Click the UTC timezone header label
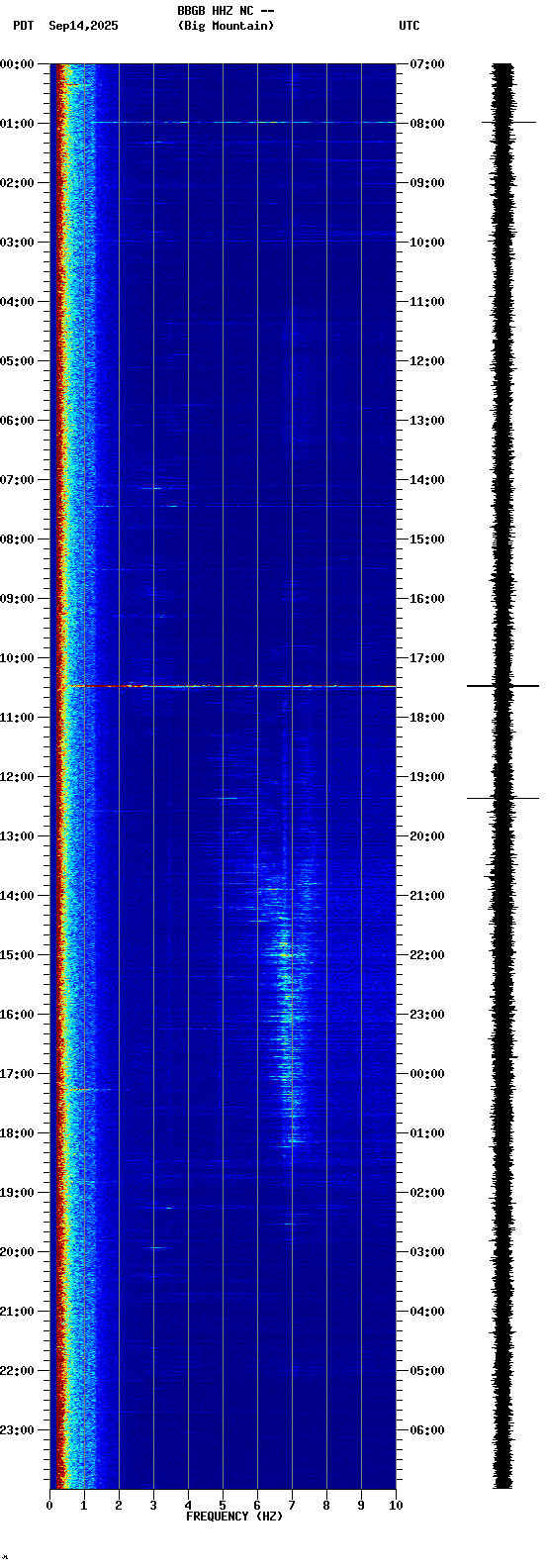Screen dimensions: 546x1568 [409, 26]
